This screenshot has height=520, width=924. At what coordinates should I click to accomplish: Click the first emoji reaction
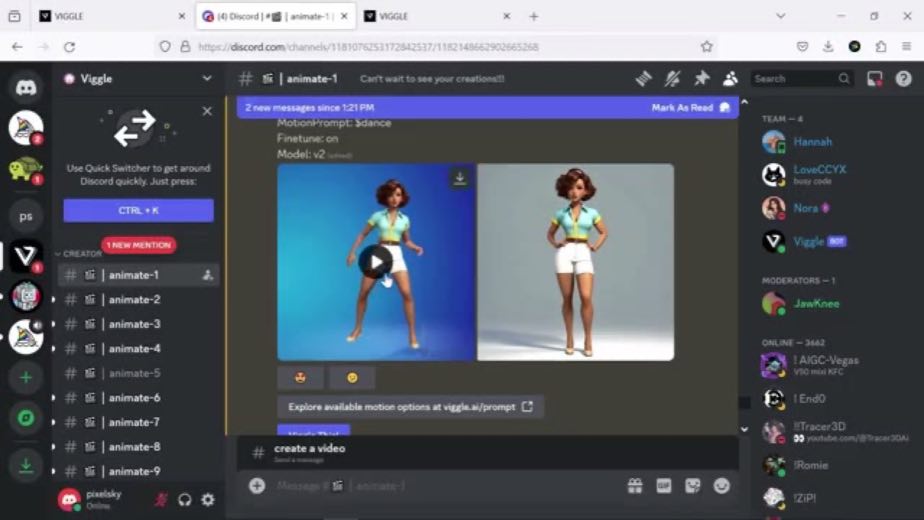[301, 378]
